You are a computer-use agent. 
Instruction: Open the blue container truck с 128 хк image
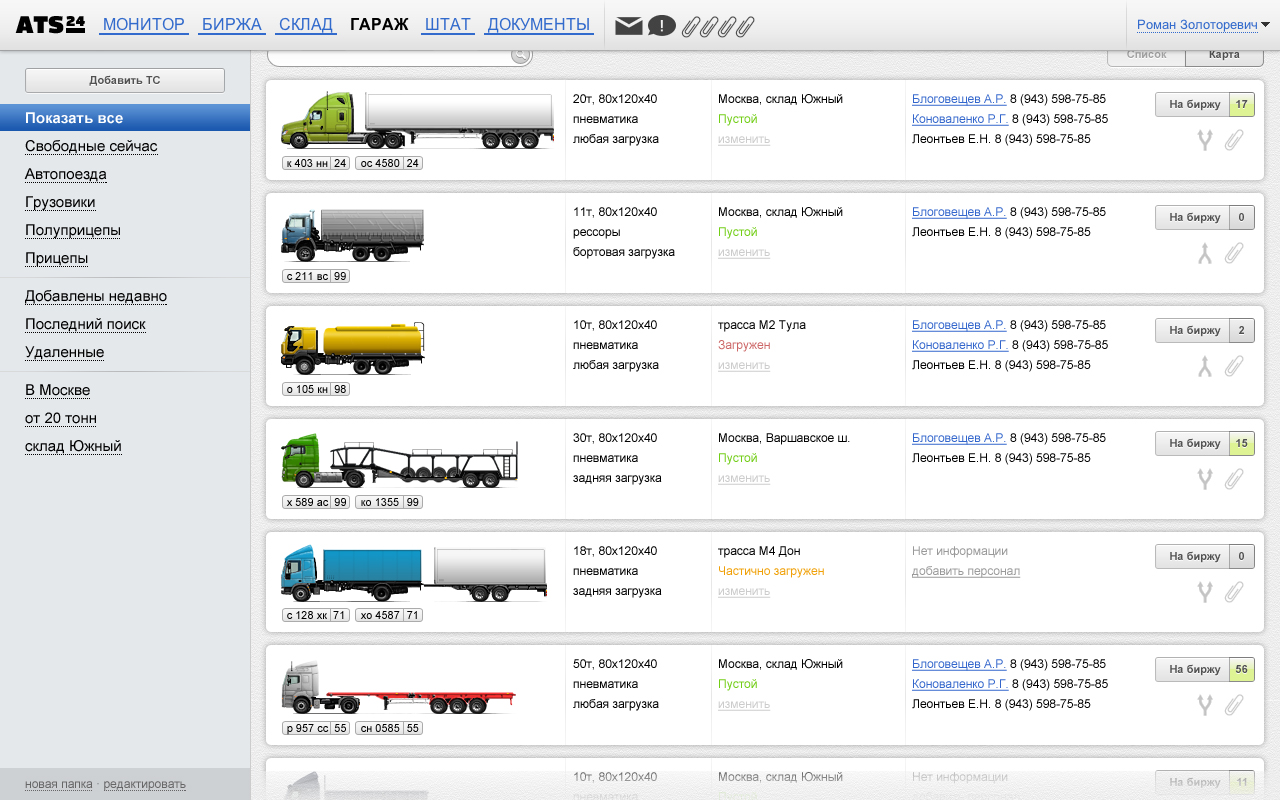tap(414, 574)
